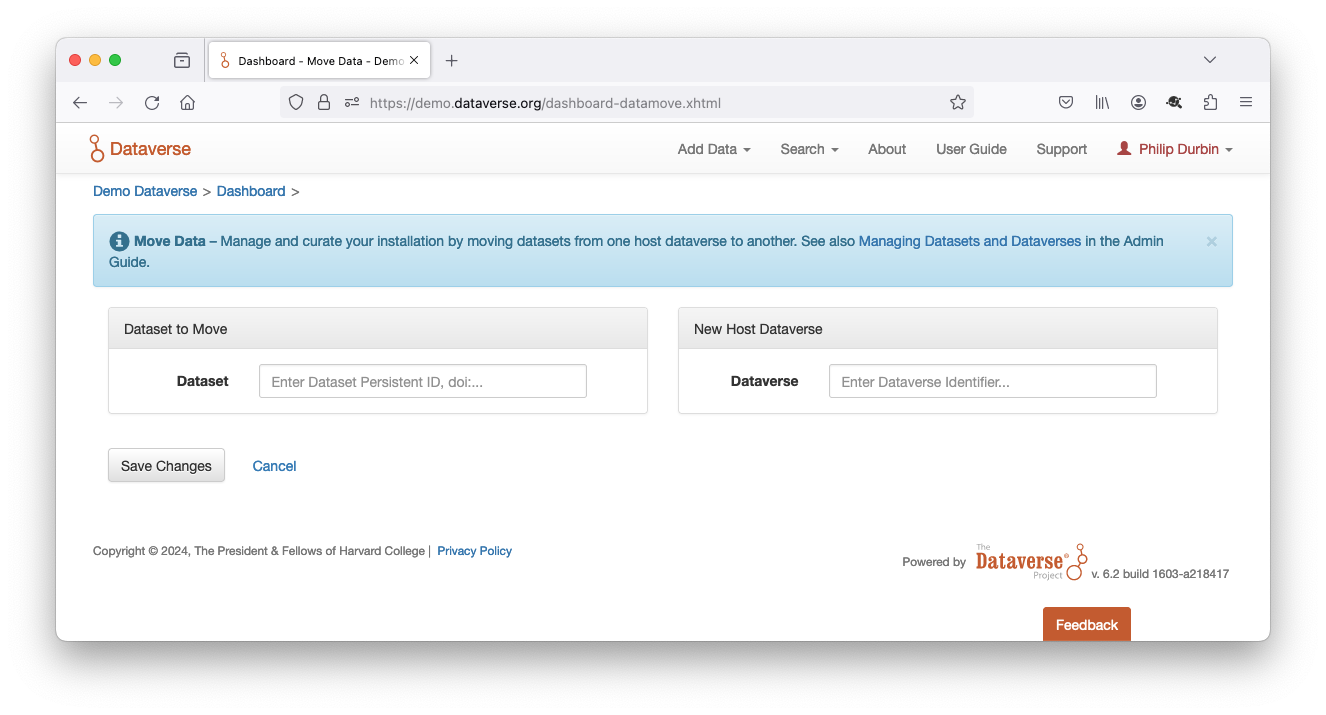
Task: Click the Cancel link
Action: pos(274,466)
